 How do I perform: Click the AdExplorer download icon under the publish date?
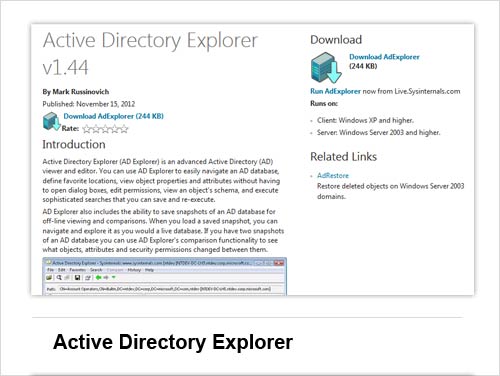coord(51,121)
